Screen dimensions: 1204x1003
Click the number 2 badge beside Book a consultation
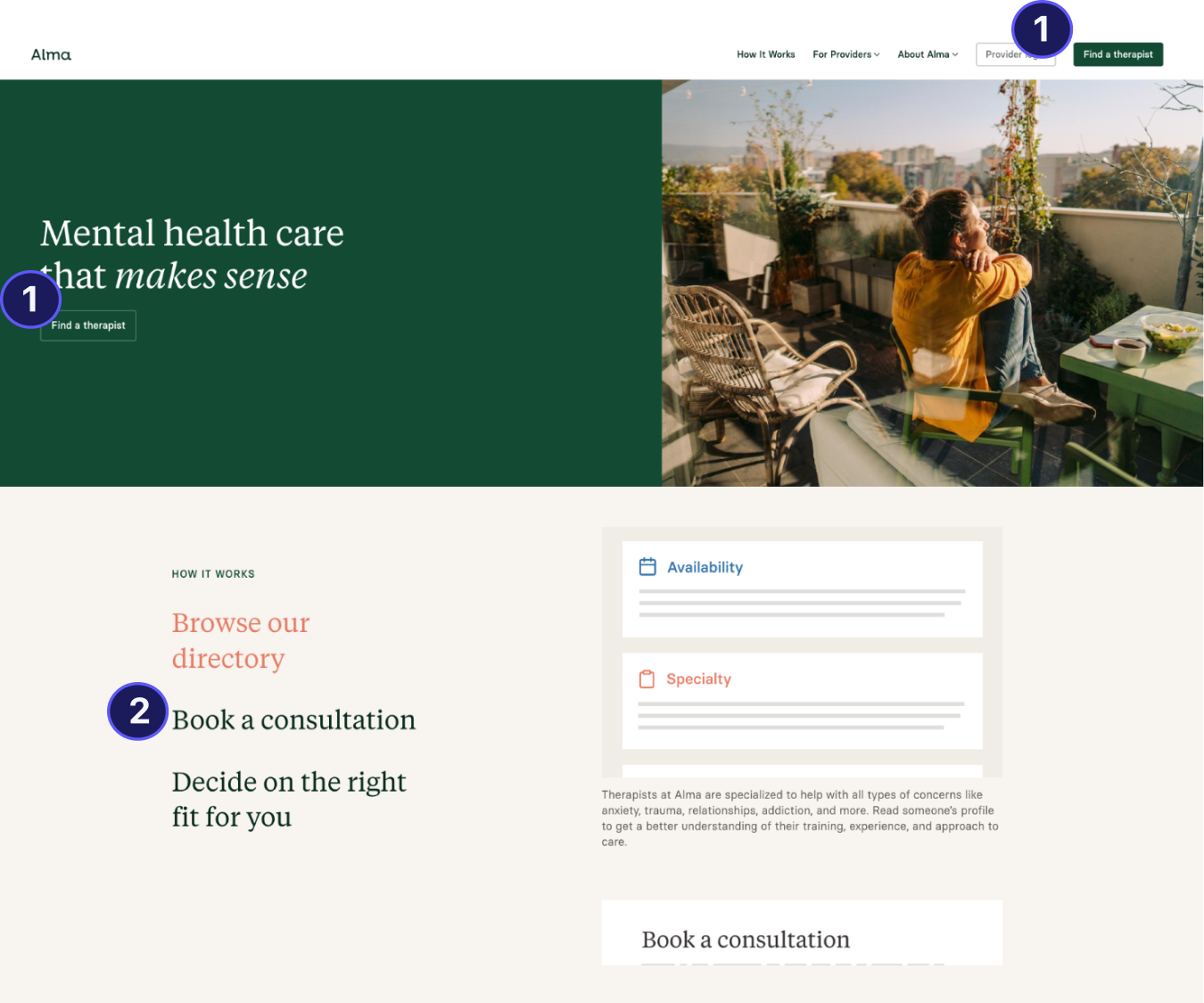point(138,711)
